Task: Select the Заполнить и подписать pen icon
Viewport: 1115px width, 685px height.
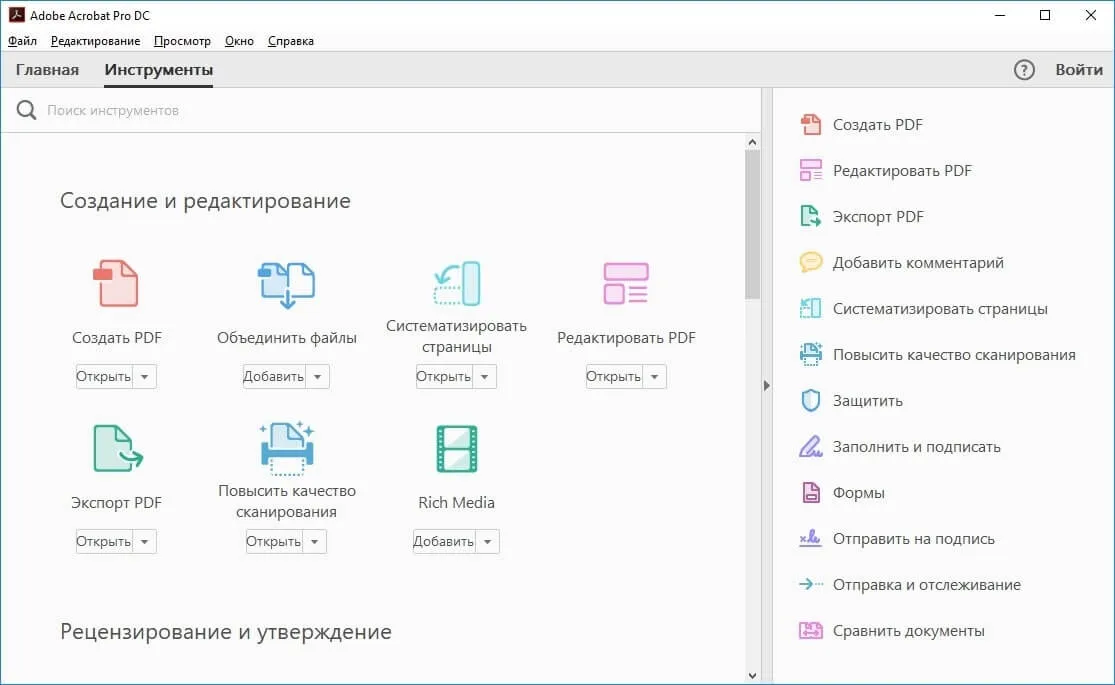Action: pyautogui.click(x=810, y=446)
